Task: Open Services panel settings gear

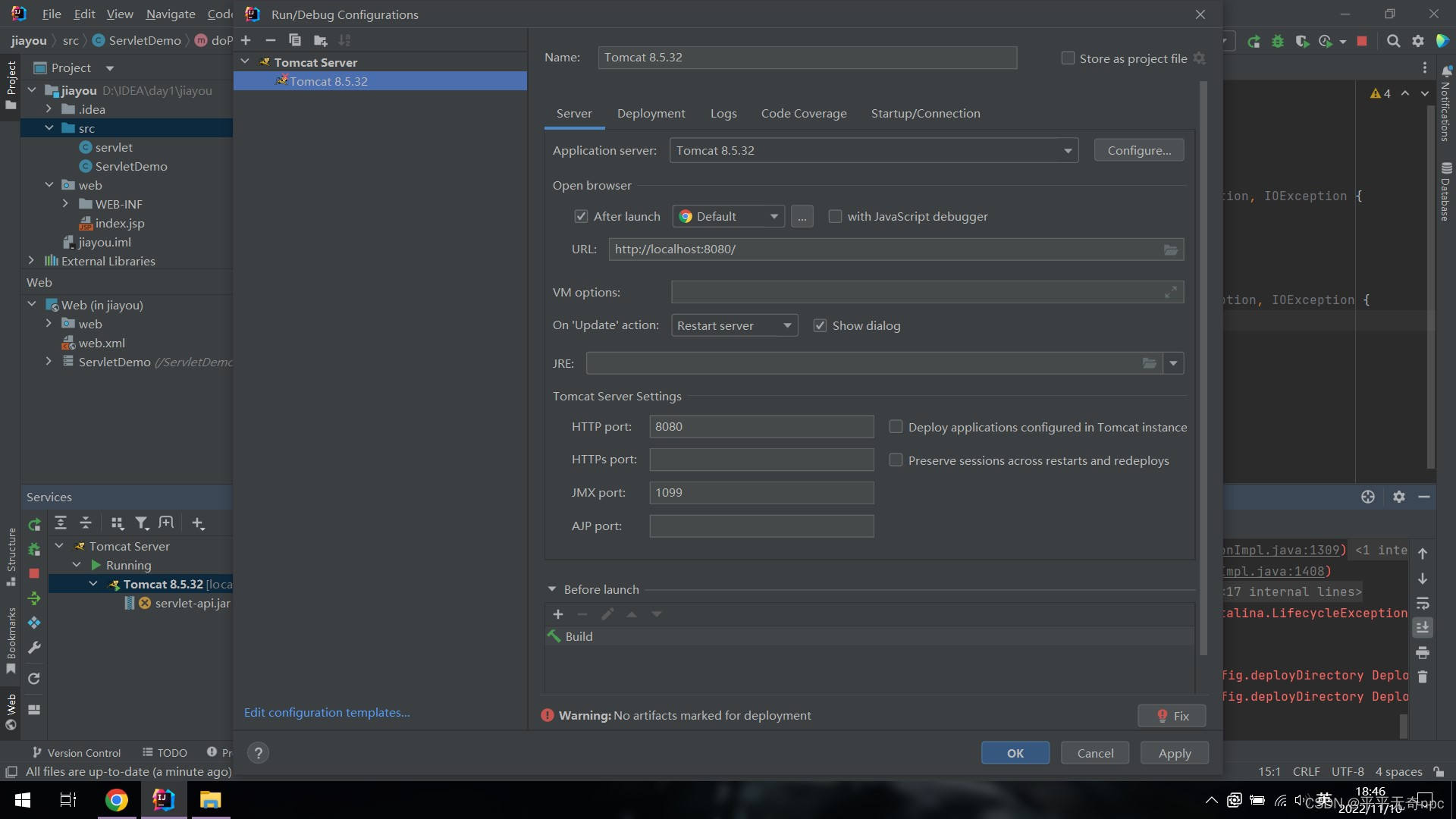Action: click(1399, 497)
